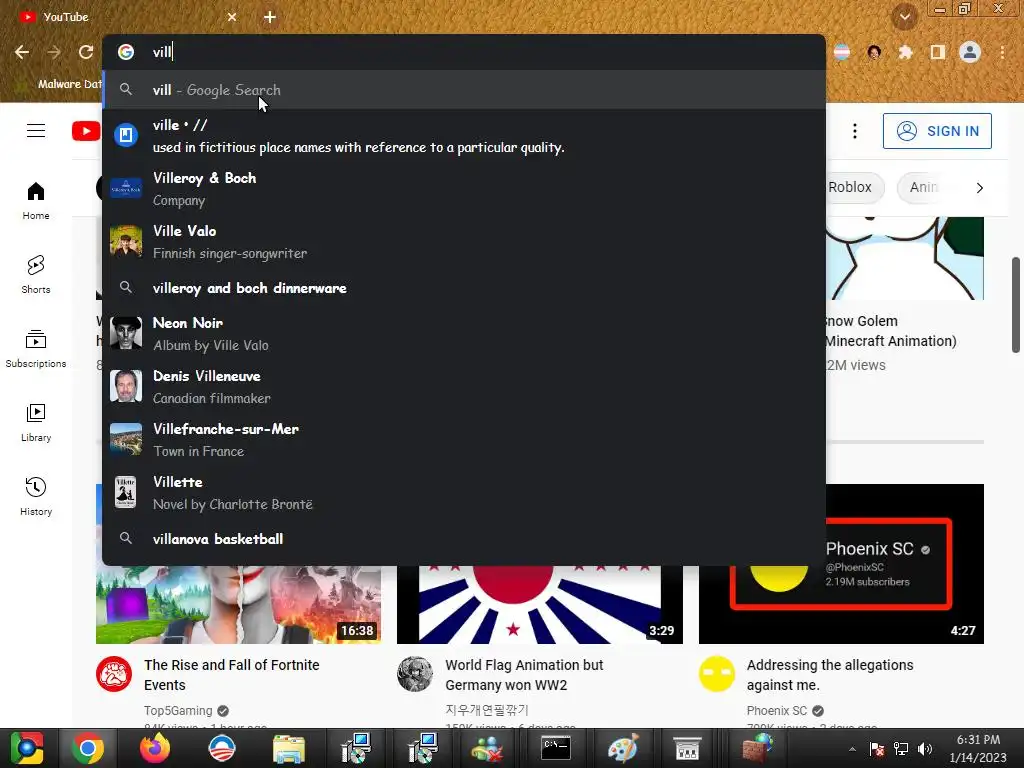The height and width of the screenshot is (768, 1024).
Task: Click in the address bar with 'vill'
Action: point(464,52)
